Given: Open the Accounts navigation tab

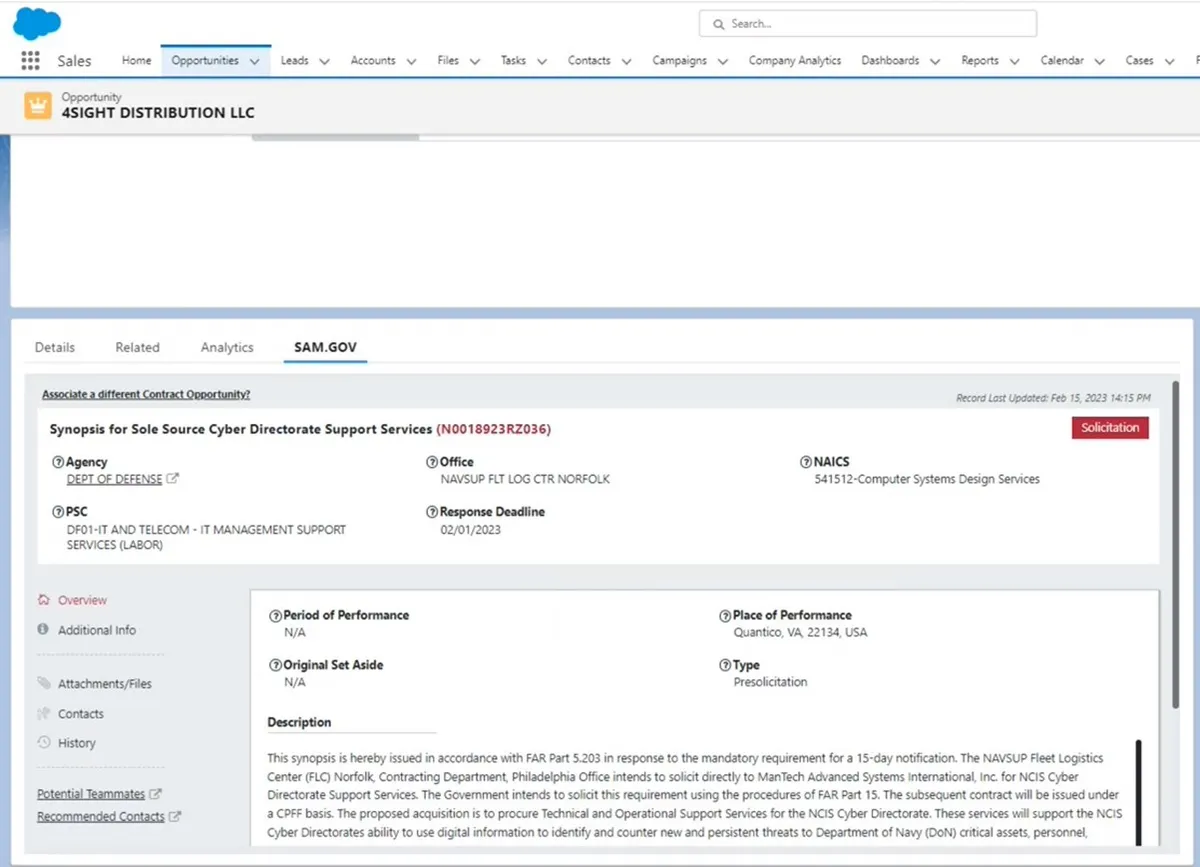Looking at the screenshot, I should point(373,60).
